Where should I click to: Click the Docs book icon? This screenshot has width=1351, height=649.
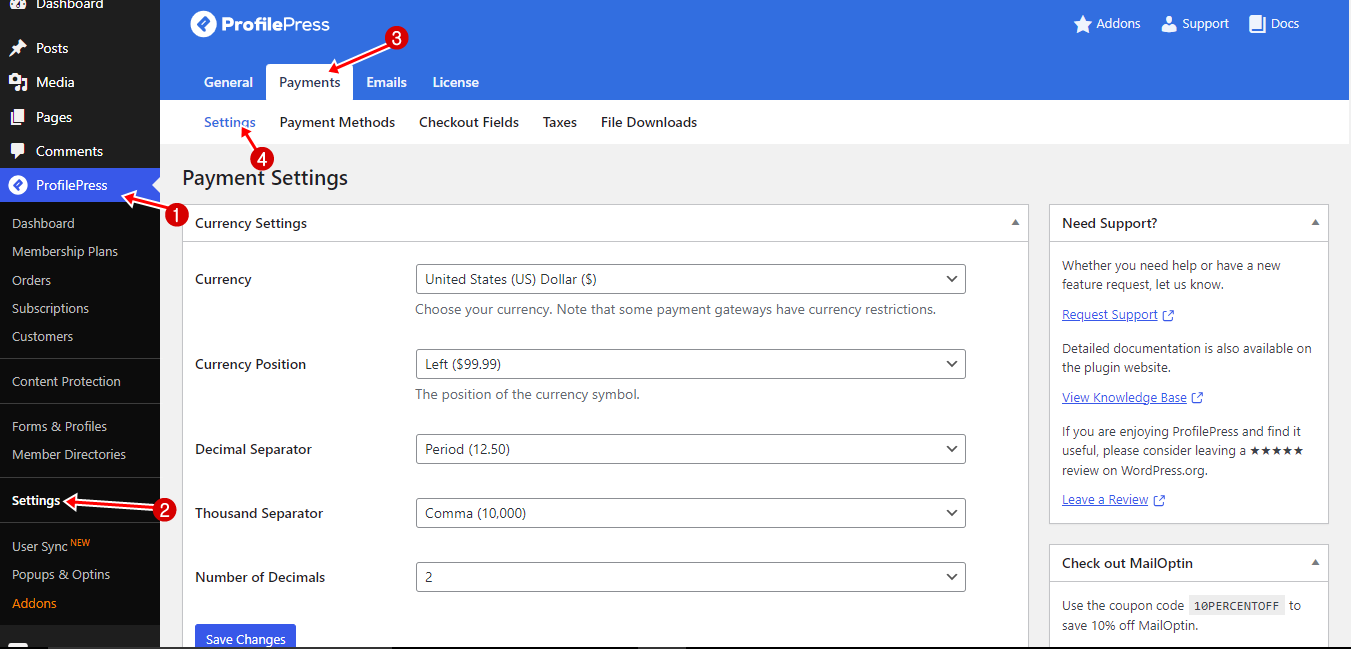(1257, 24)
